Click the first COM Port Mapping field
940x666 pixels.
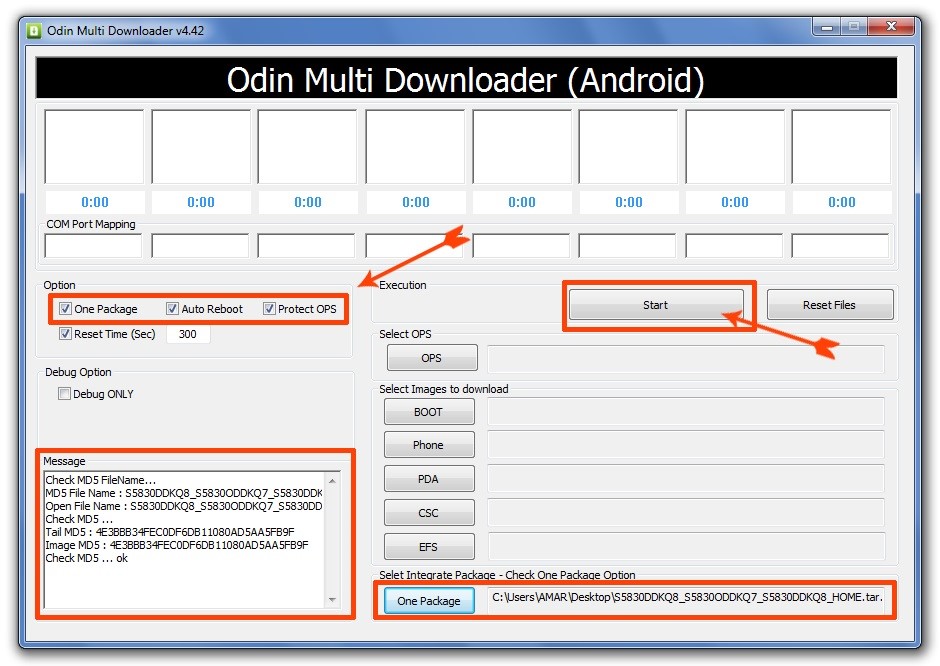click(94, 246)
